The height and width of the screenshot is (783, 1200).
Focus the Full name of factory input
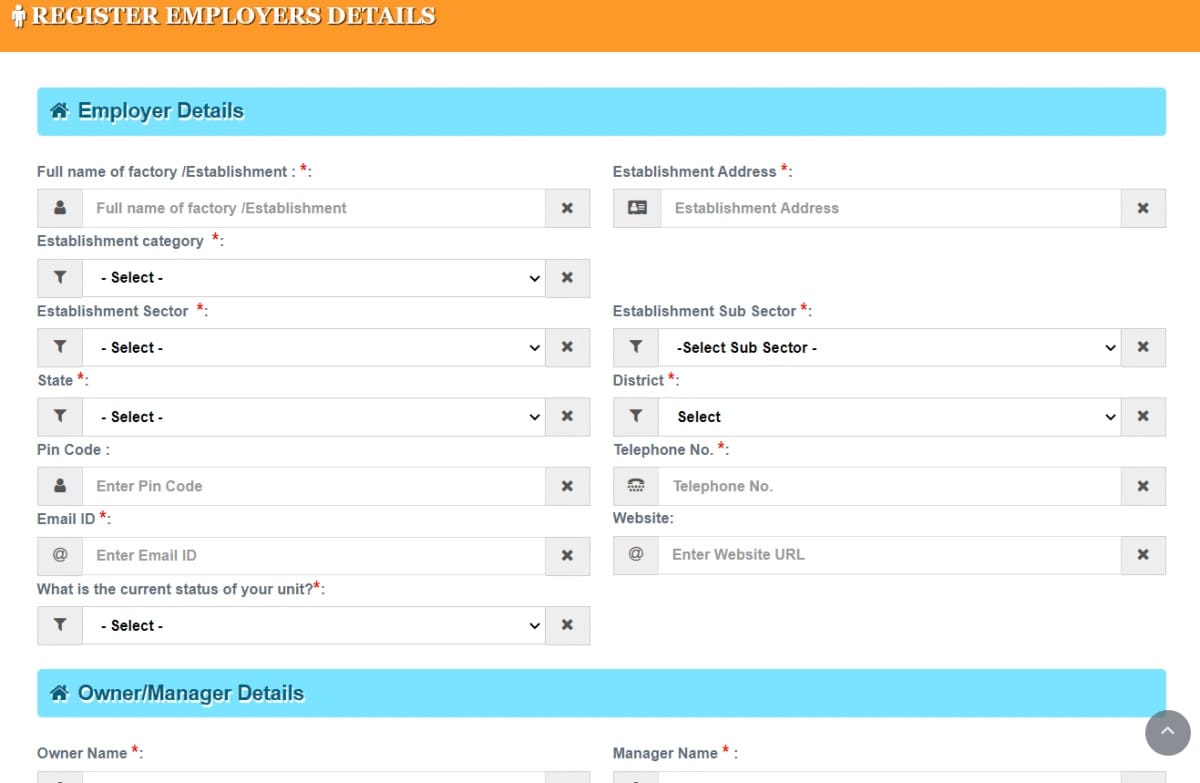point(313,208)
